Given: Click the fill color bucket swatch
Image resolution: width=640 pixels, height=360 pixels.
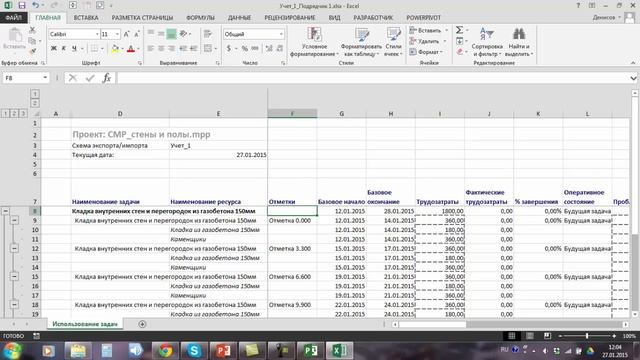Looking at the screenshot, I should tap(115, 49).
